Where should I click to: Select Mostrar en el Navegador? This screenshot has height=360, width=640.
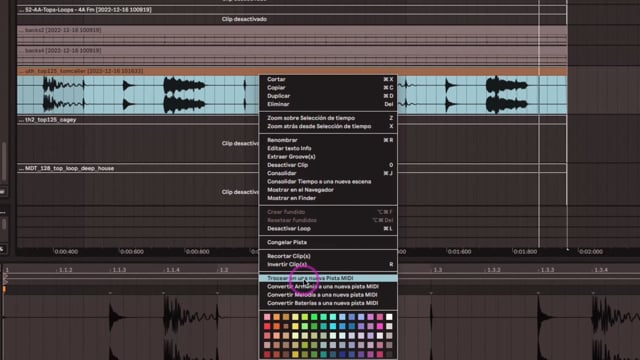(328, 190)
